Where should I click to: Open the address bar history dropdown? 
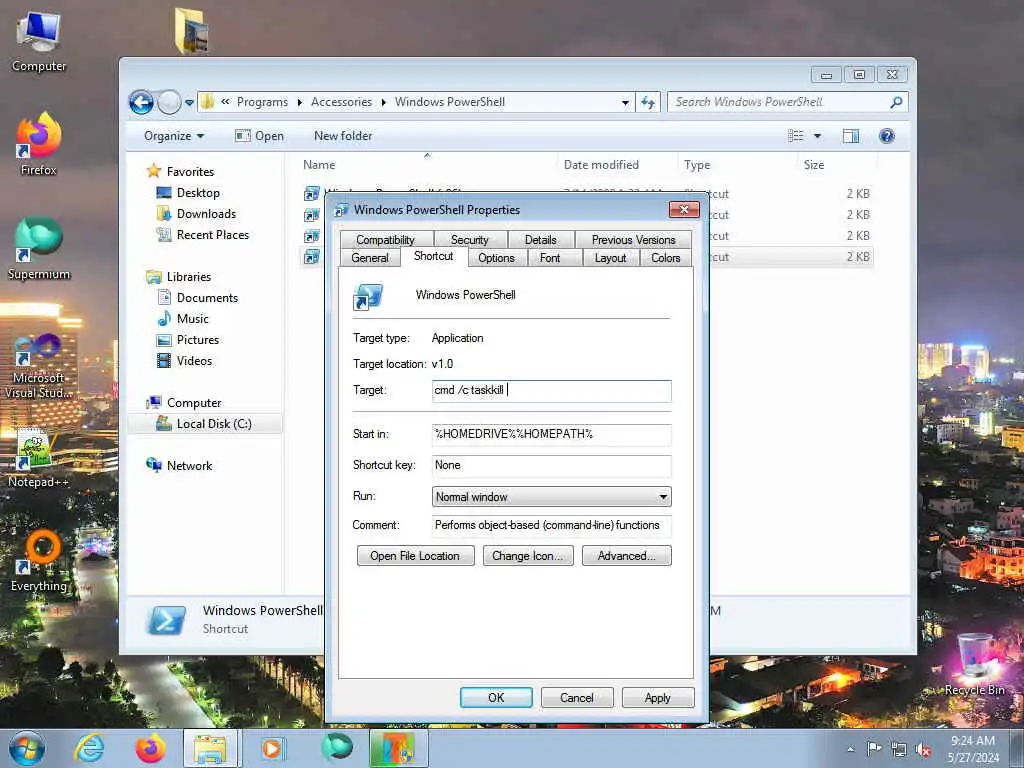click(x=625, y=103)
